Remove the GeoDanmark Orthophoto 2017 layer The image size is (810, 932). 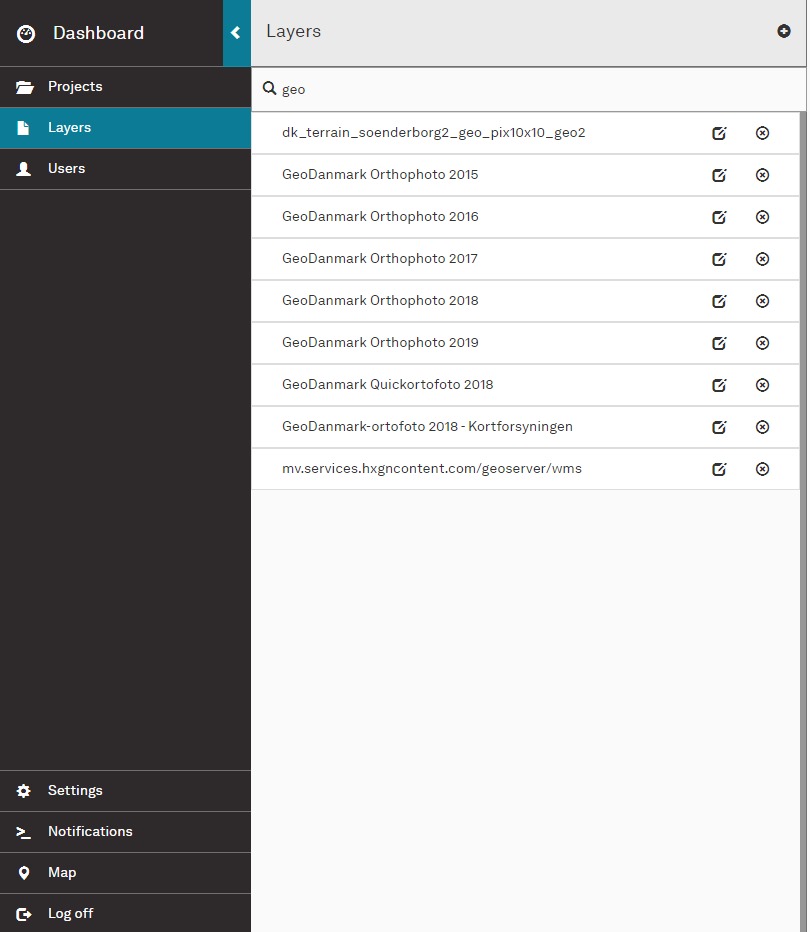[762, 259]
